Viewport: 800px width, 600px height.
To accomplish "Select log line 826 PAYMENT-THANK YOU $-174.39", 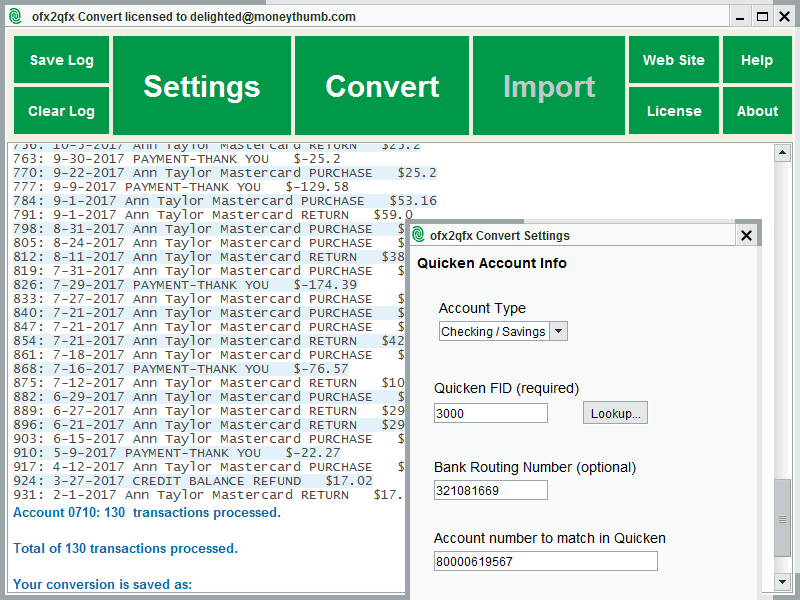I will [x=185, y=285].
